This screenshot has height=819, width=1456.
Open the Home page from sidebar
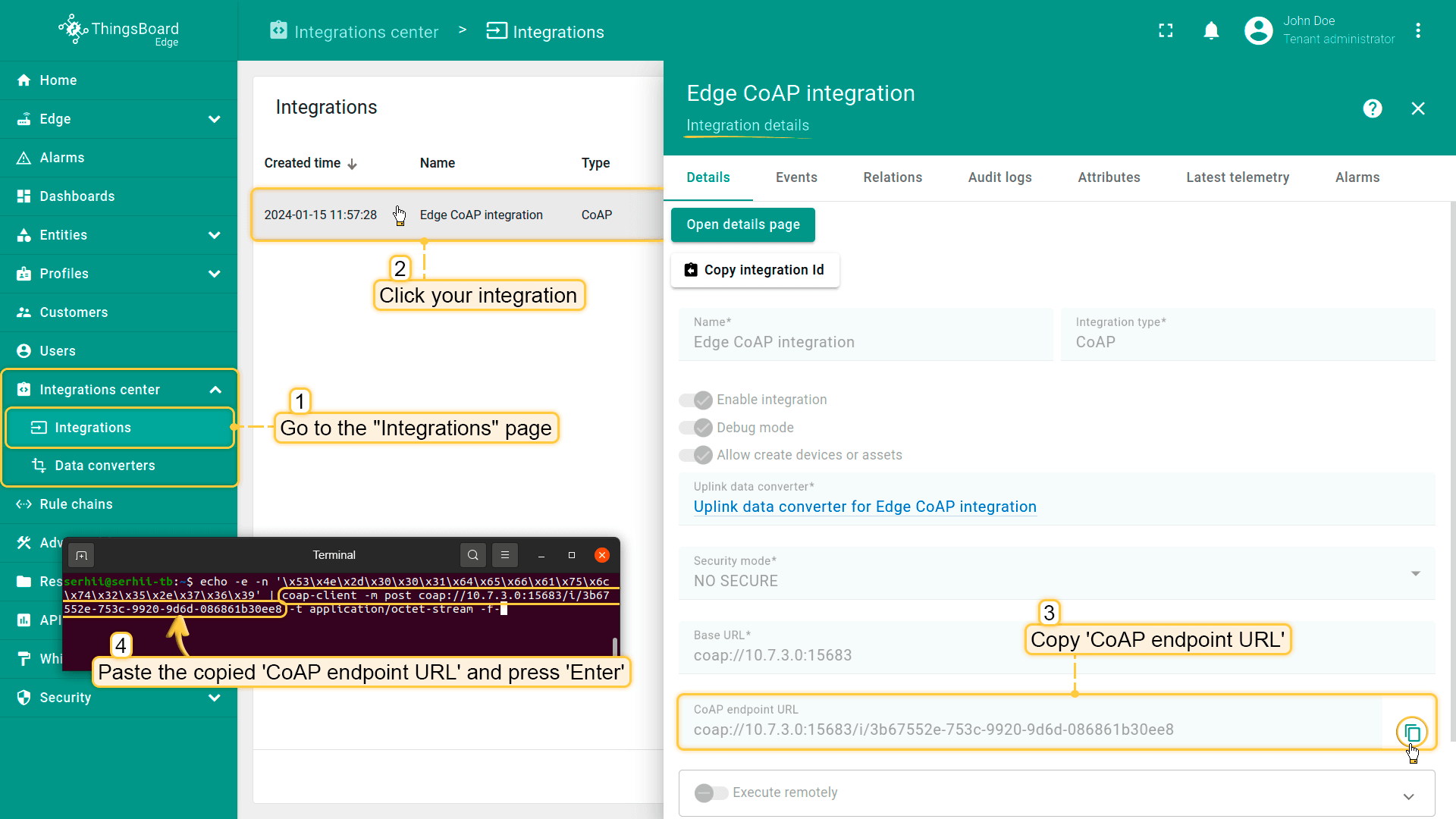118,80
